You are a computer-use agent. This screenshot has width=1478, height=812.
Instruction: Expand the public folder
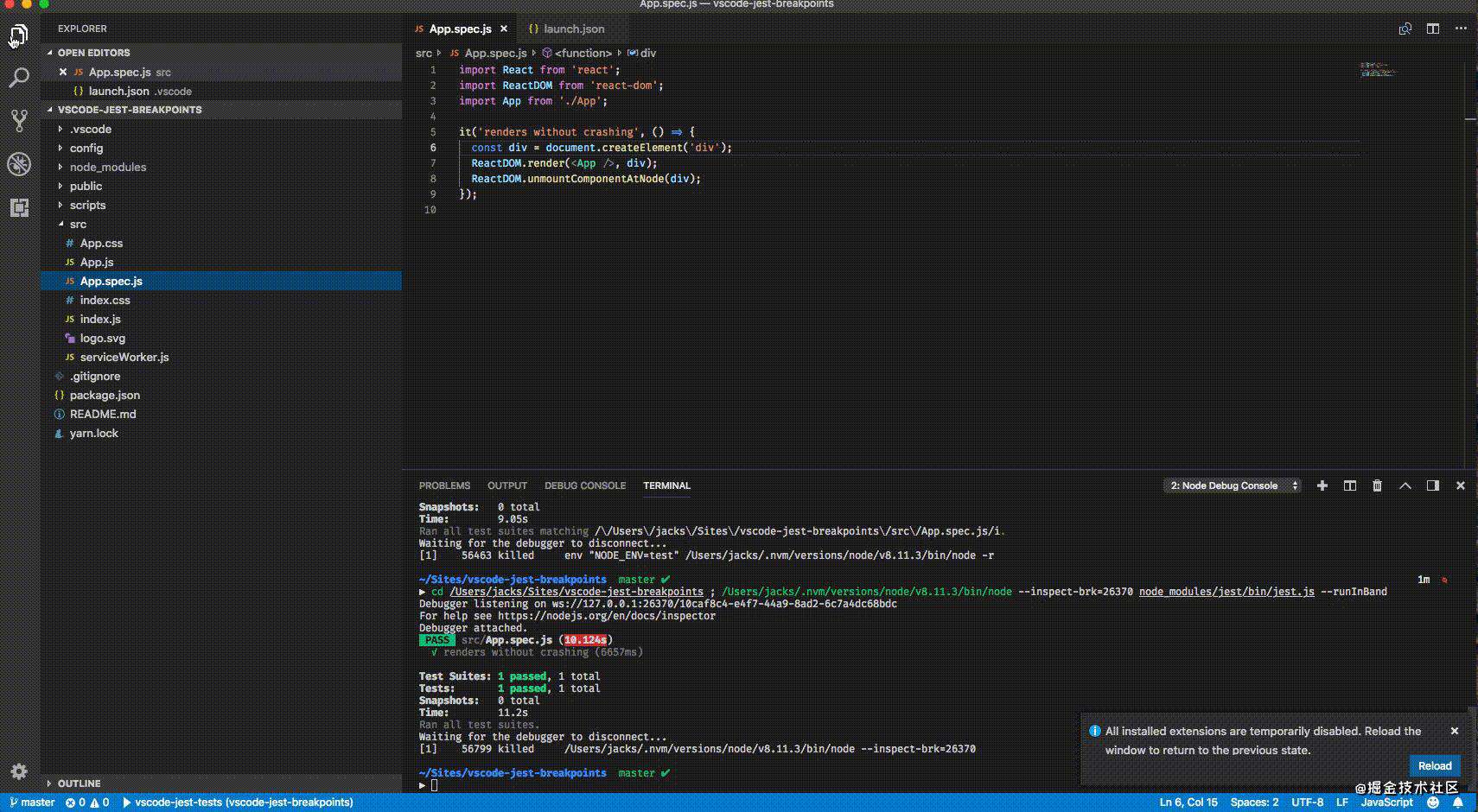point(221,186)
